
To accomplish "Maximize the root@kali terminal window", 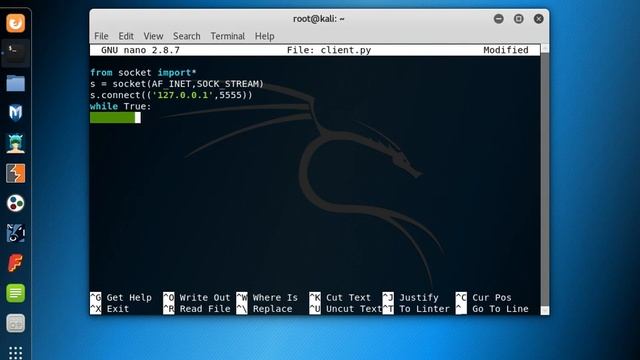I will [518, 19].
